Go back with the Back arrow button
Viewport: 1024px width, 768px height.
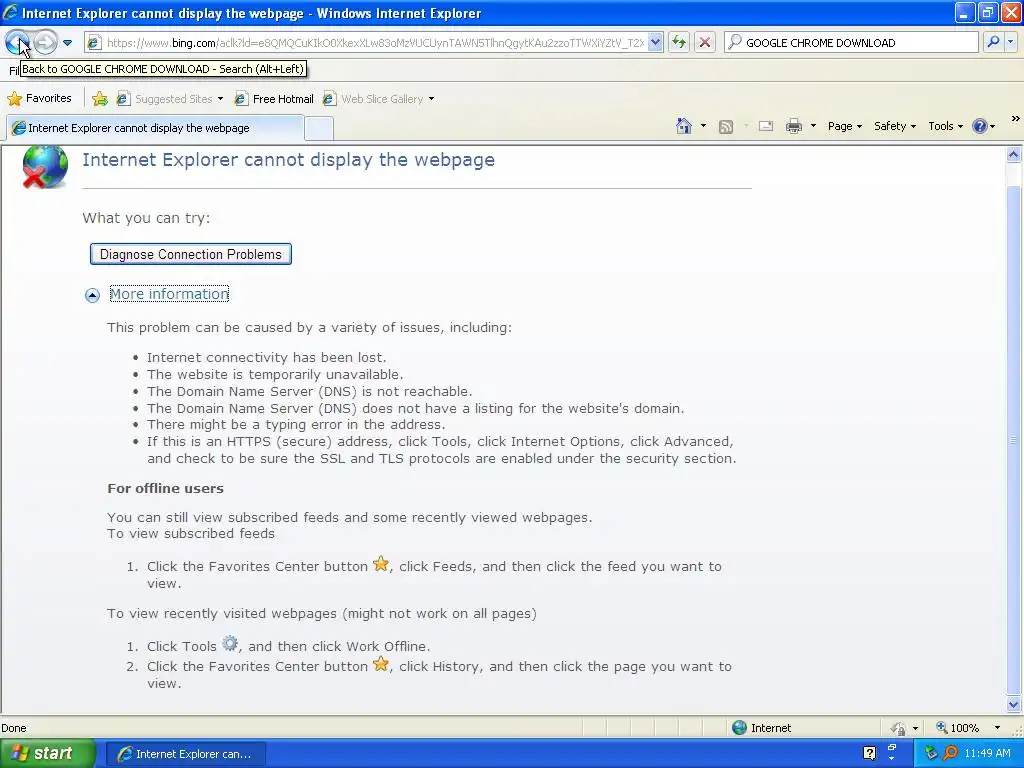coord(17,42)
